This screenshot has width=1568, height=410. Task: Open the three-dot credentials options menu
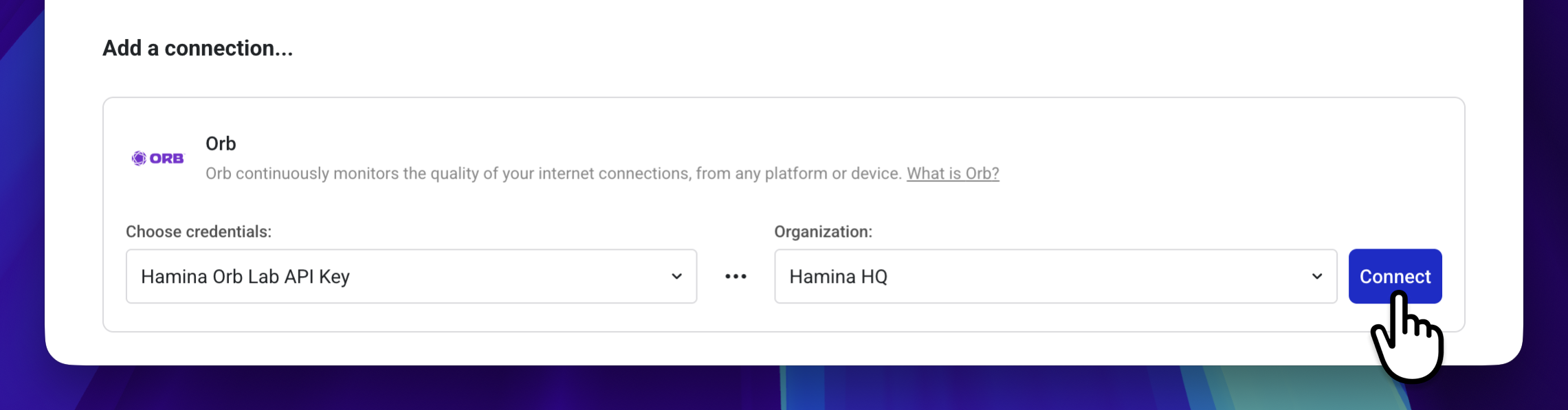coord(735,276)
